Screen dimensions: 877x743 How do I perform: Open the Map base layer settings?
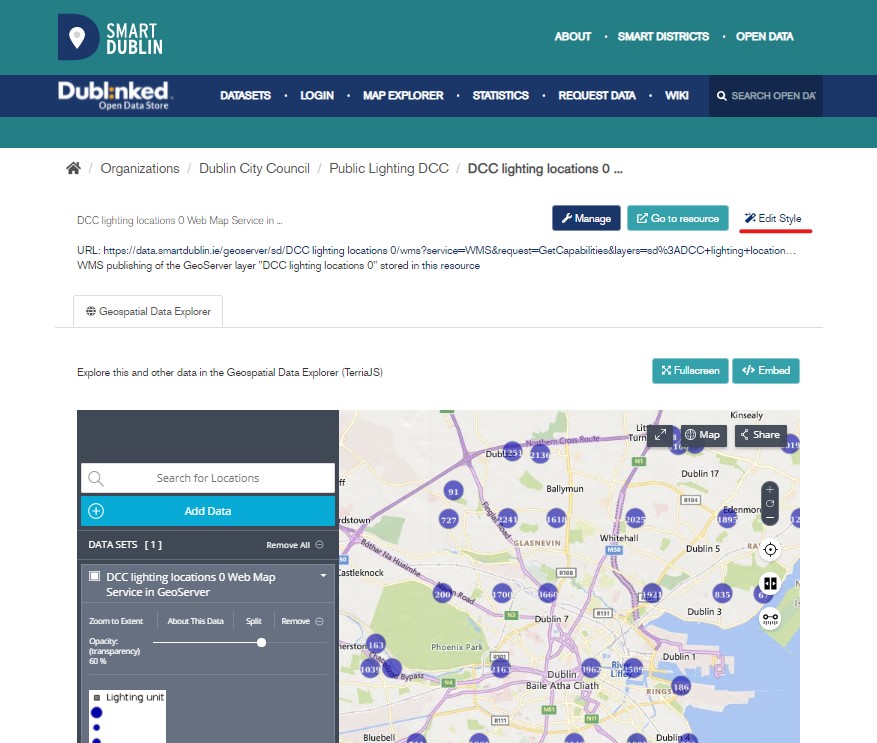point(703,435)
